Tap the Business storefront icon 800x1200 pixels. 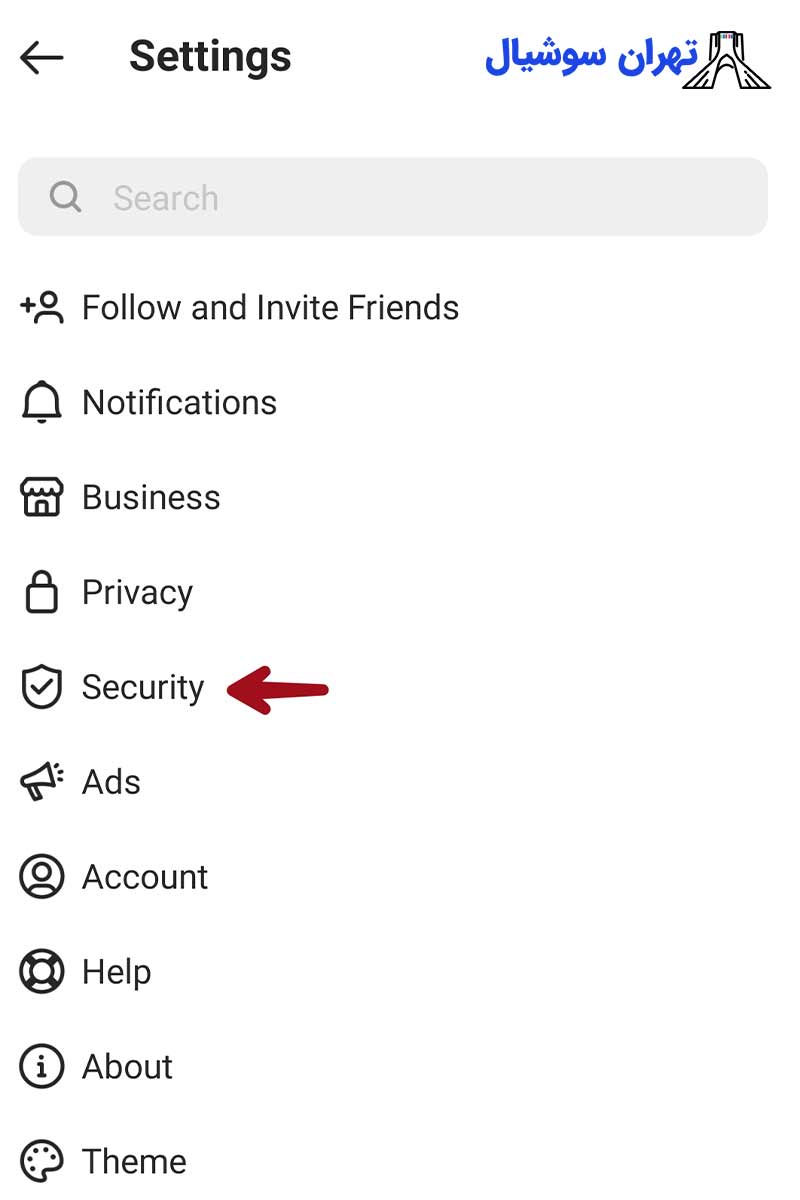click(x=42, y=497)
